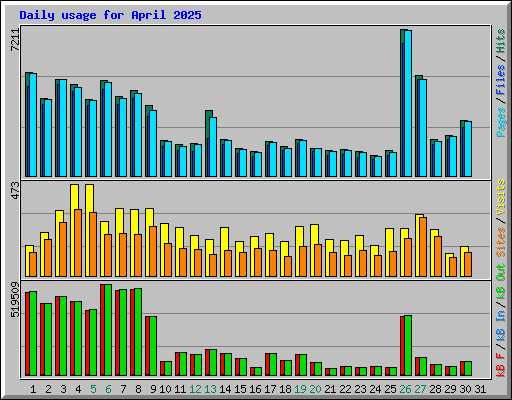Click the green kB bar for day 26

[x=408, y=346]
